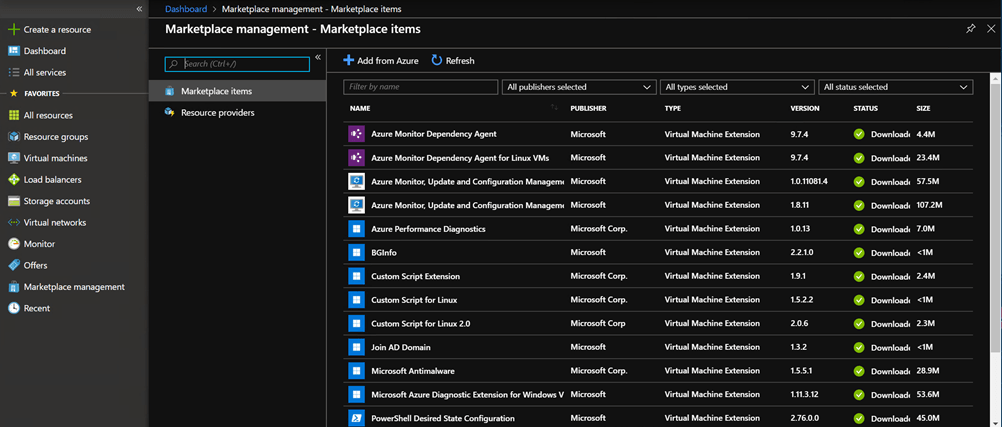This screenshot has height=427, width=1002.
Task: Open All resources grid icon
Action: click(x=13, y=115)
